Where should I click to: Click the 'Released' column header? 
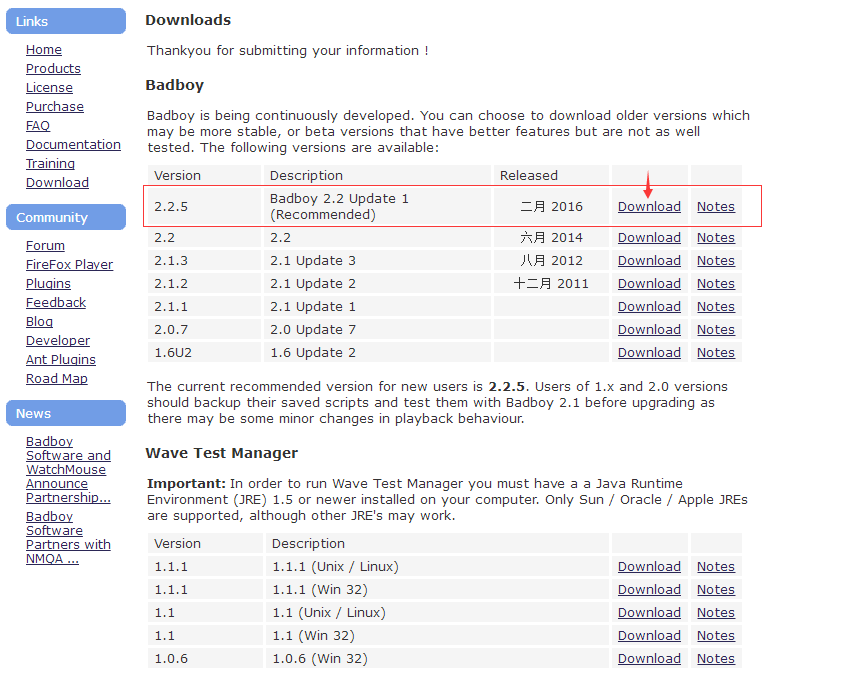pyautogui.click(x=551, y=175)
